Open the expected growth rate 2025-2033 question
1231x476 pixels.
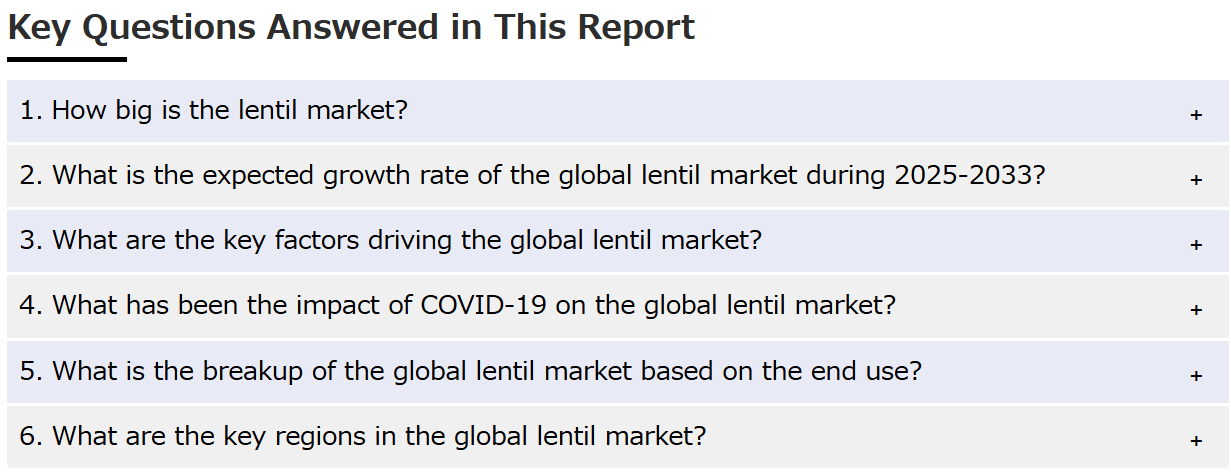[532, 175]
